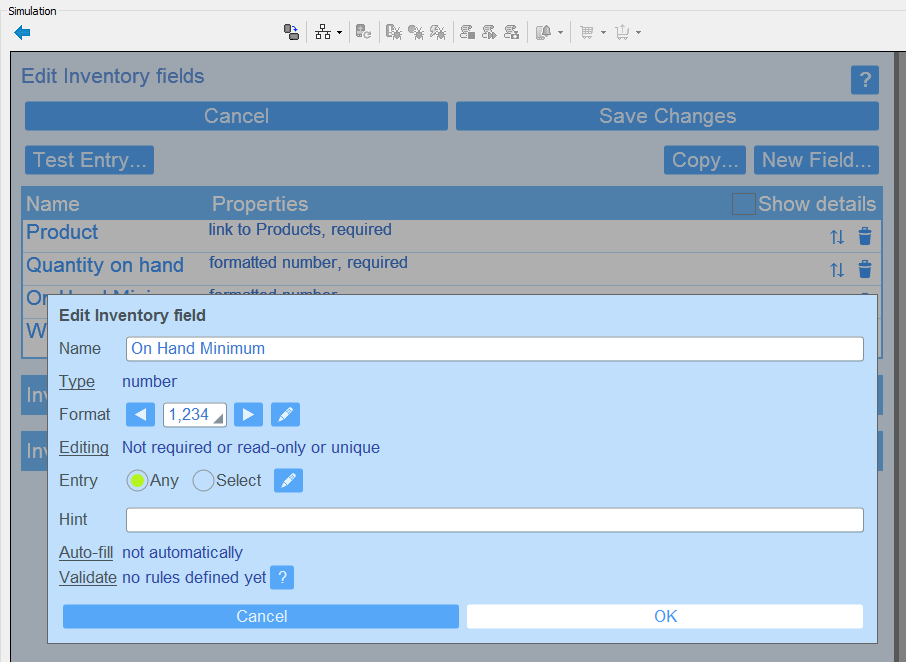Click the network structure diagram icon
This screenshot has height=662, width=906.
tap(323, 32)
